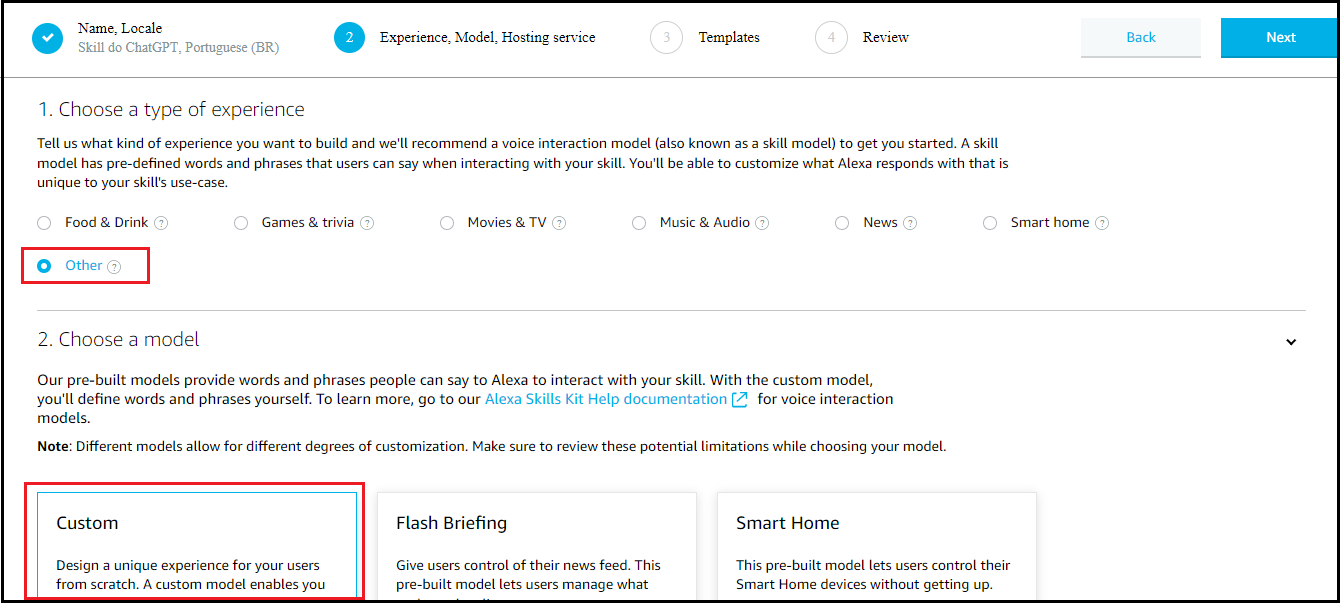Go to Name, Locale step

pyautogui.click(x=120, y=28)
